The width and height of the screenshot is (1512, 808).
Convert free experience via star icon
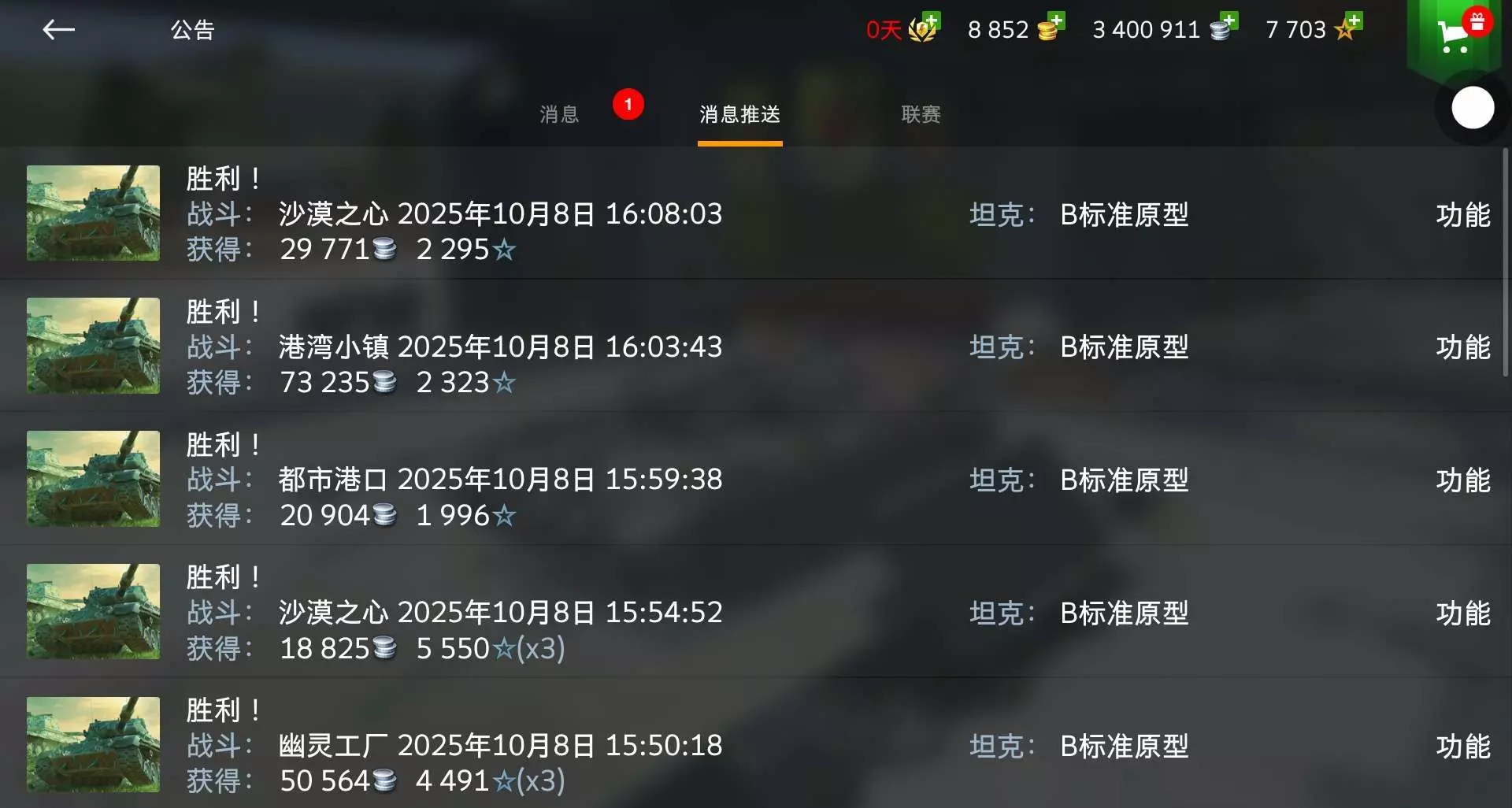pos(1347,28)
